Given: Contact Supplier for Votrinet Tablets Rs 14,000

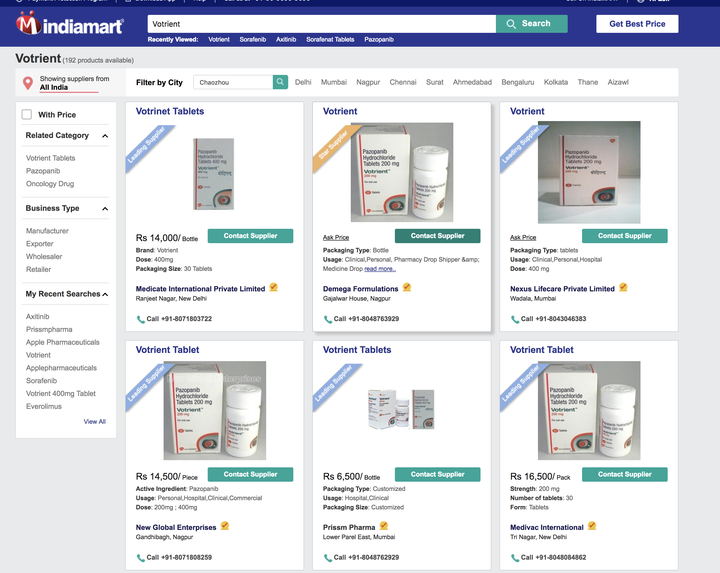Looking at the screenshot, I should click(x=250, y=236).
